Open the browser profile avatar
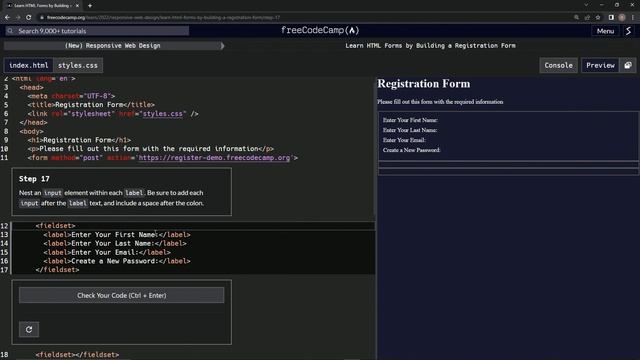The height and width of the screenshot is (360, 640). click(622, 18)
